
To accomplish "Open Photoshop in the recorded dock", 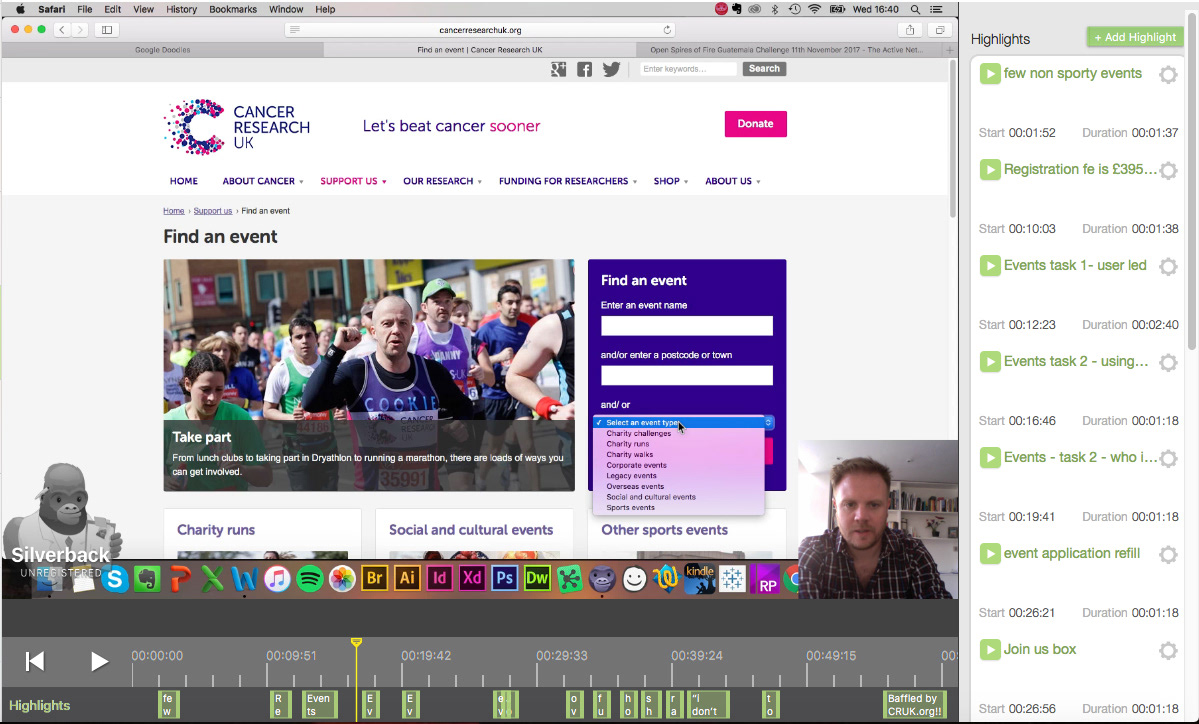I will tap(505, 579).
